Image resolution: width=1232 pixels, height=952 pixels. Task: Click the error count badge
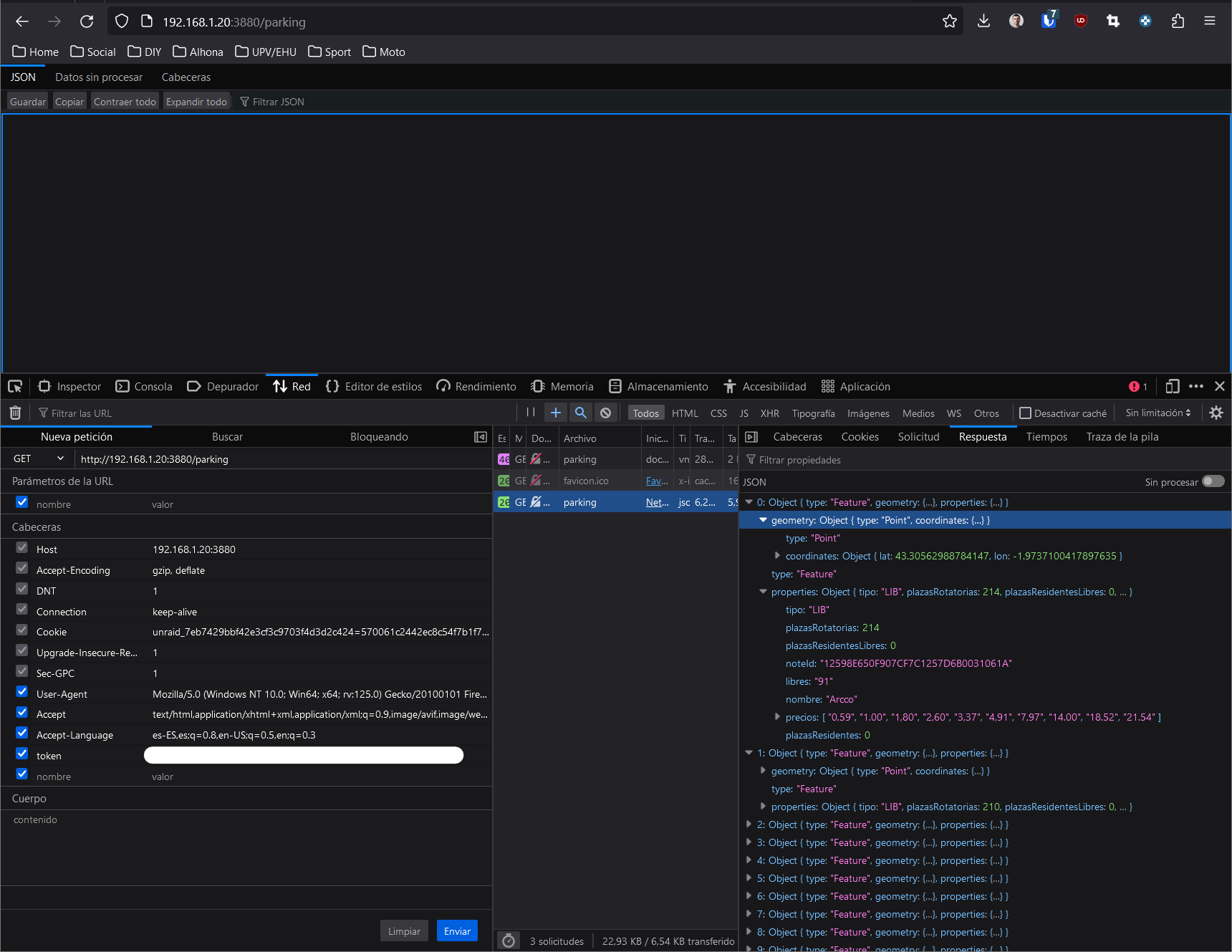point(1138,387)
